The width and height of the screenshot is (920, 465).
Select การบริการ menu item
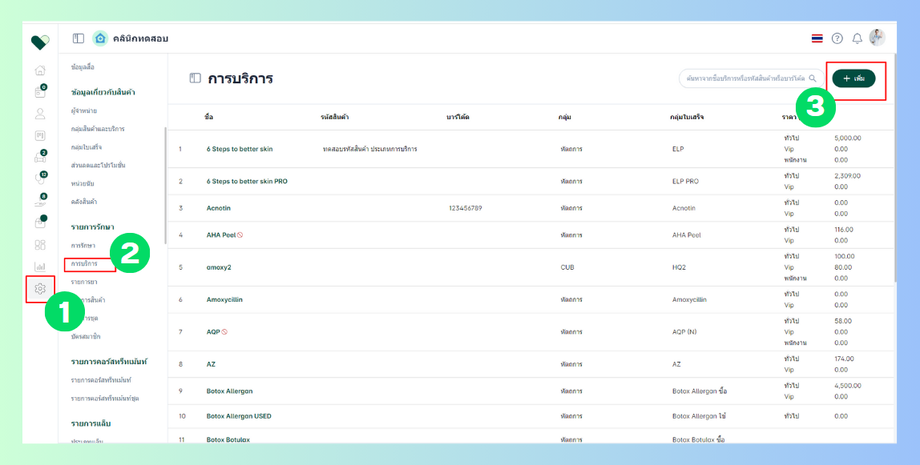pos(84,264)
